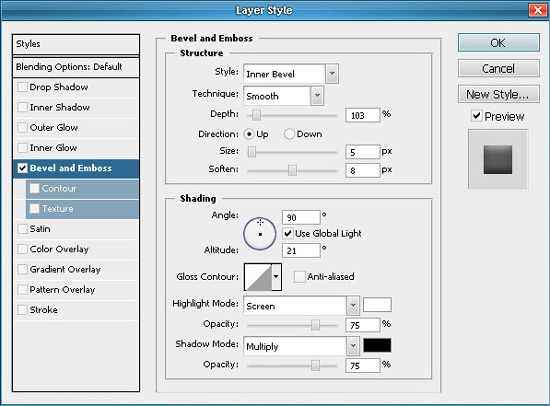
Task: Select the Drop Shadow label in the styles list
Action: coord(59,87)
